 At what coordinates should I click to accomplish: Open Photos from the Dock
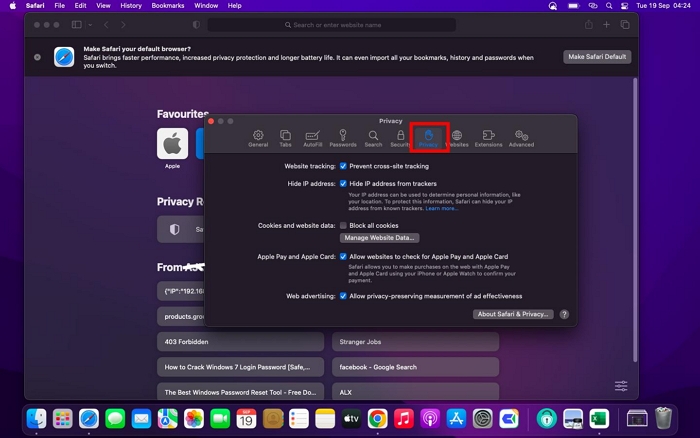pyautogui.click(x=194, y=419)
